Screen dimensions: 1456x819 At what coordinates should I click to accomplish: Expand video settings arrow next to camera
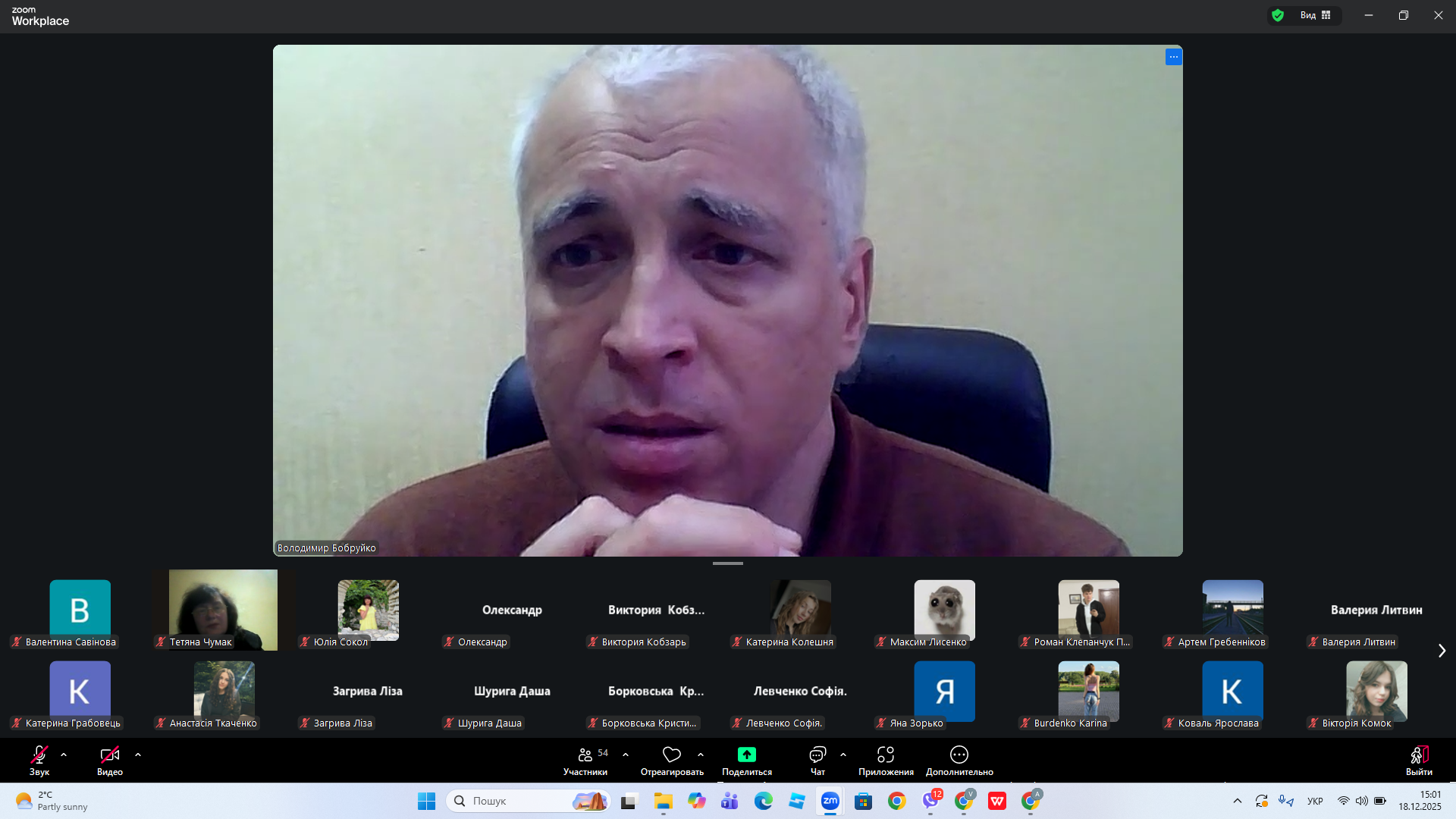[x=138, y=755]
